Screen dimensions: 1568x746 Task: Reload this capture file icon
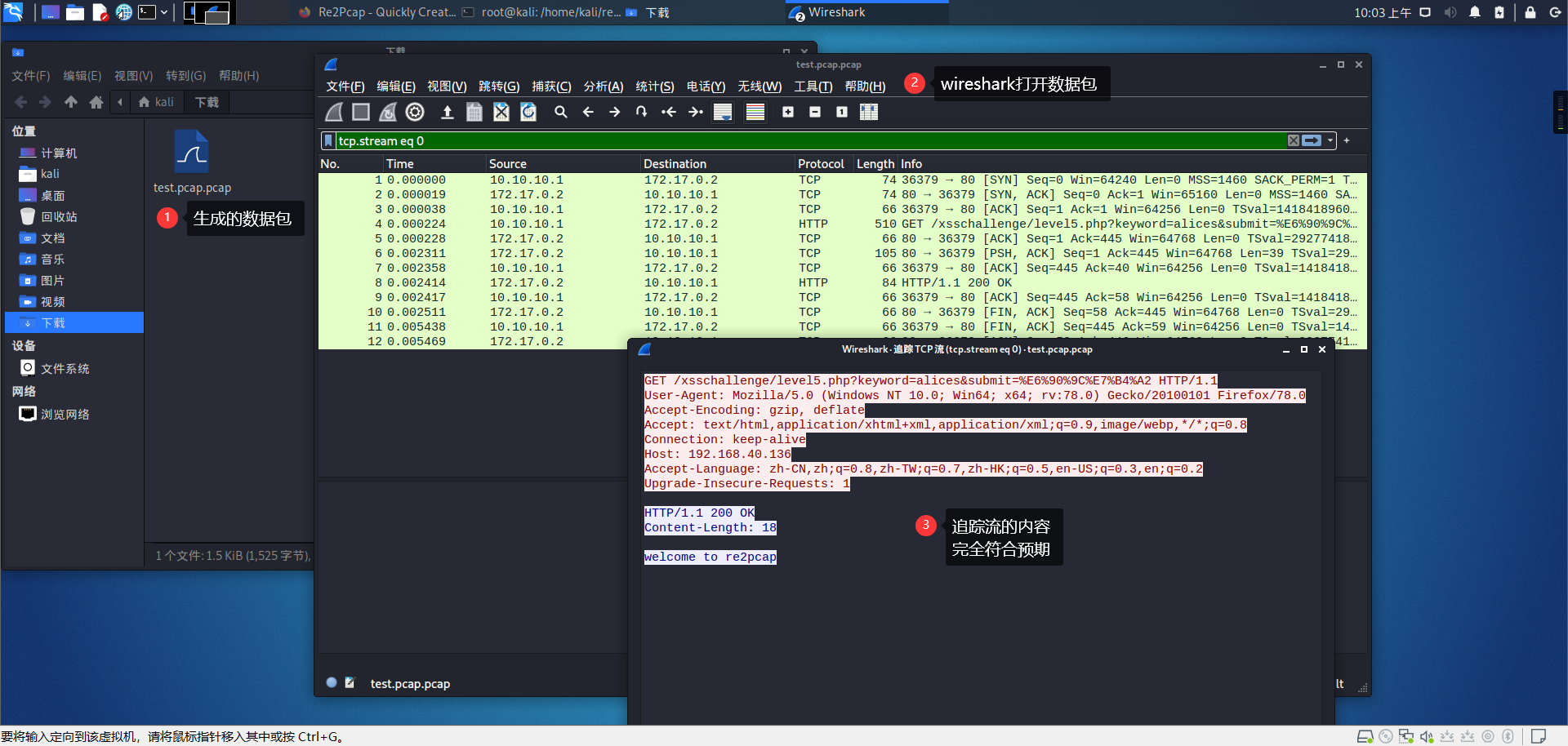[x=528, y=112]
